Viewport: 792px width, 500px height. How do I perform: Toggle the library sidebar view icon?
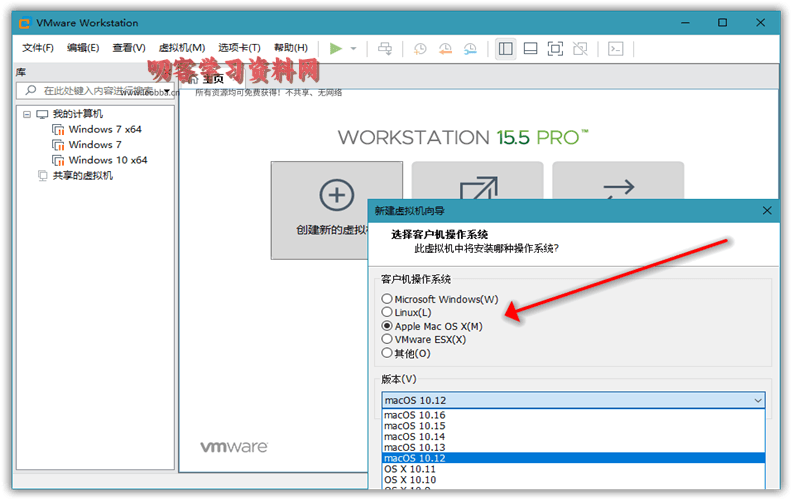tap(506, 48)
